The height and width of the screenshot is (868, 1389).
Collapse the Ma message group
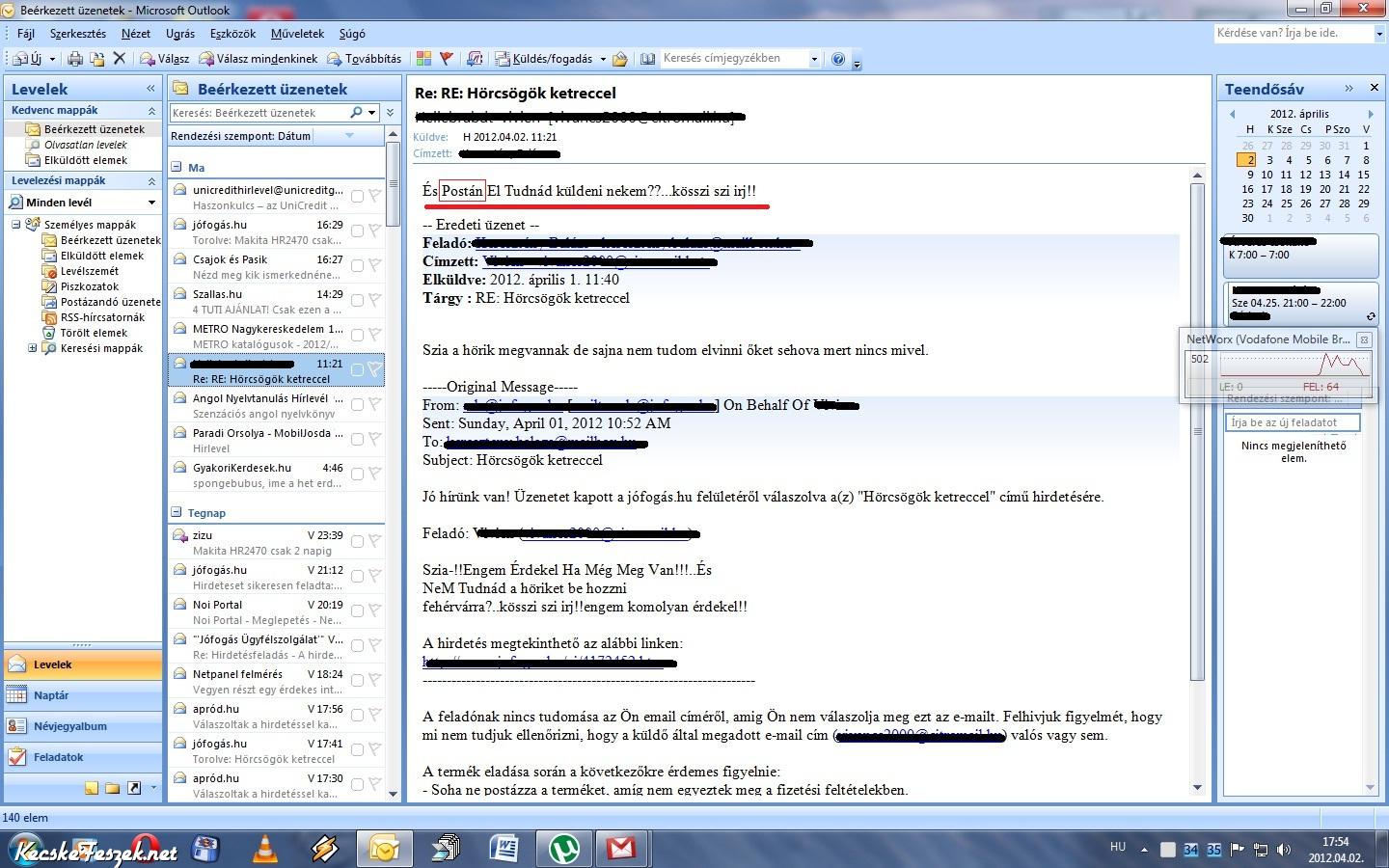[x=177, y=167]
